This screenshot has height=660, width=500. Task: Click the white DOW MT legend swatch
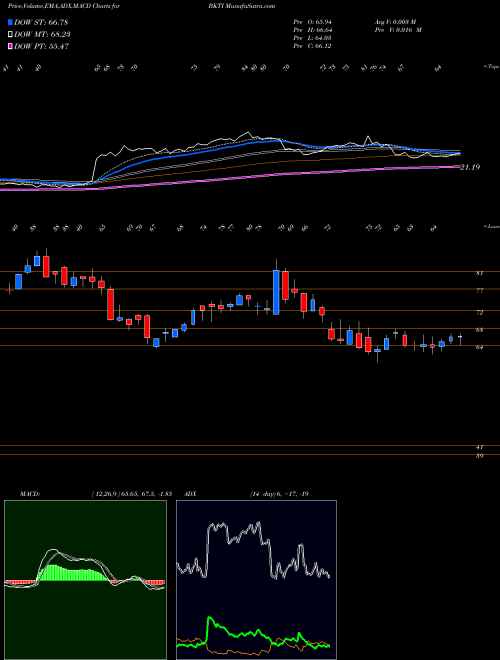[x=10, y=35]
